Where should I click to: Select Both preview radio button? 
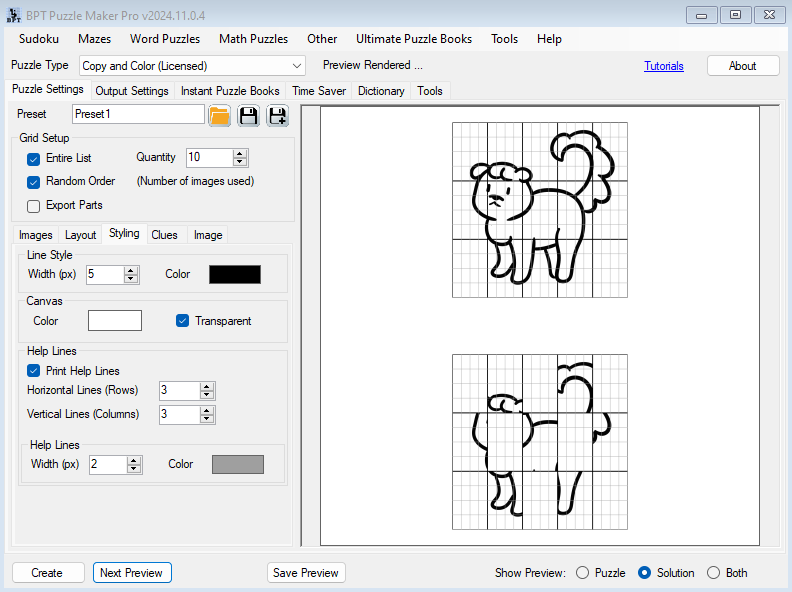pos(713,572)
